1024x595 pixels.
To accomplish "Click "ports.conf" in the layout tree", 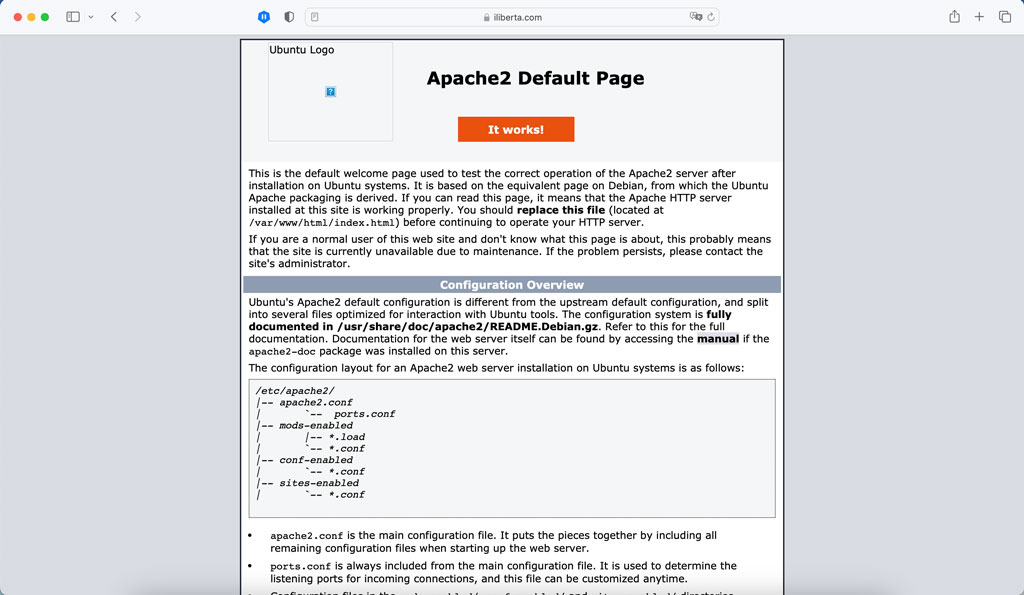I will coord(364,414).
